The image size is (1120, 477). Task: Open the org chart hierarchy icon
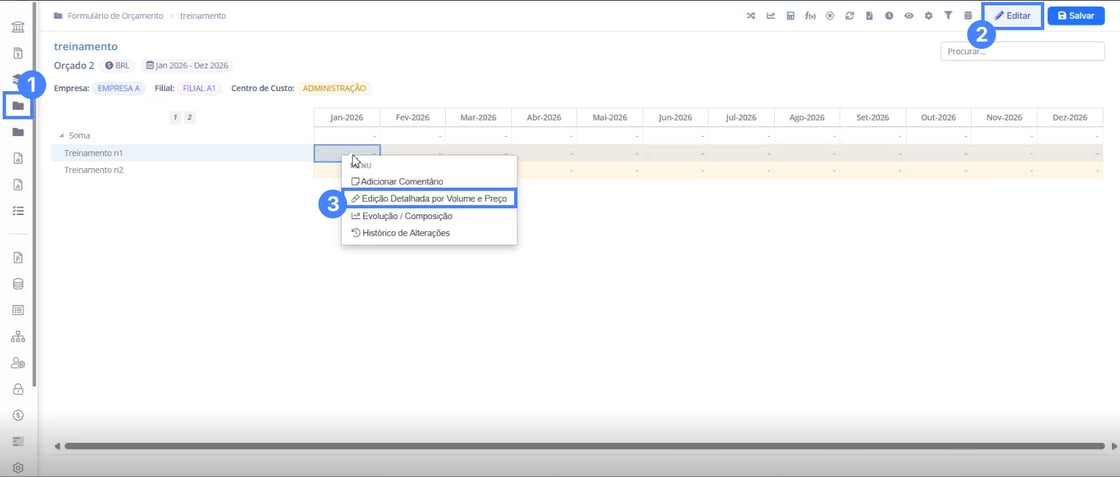[x=18, y=336]
